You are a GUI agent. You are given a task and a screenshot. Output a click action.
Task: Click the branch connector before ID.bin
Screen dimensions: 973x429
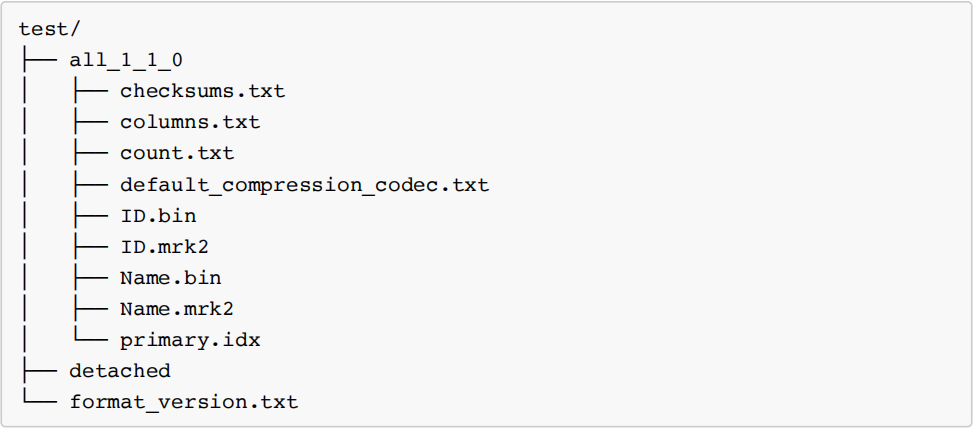click(89, 216)
